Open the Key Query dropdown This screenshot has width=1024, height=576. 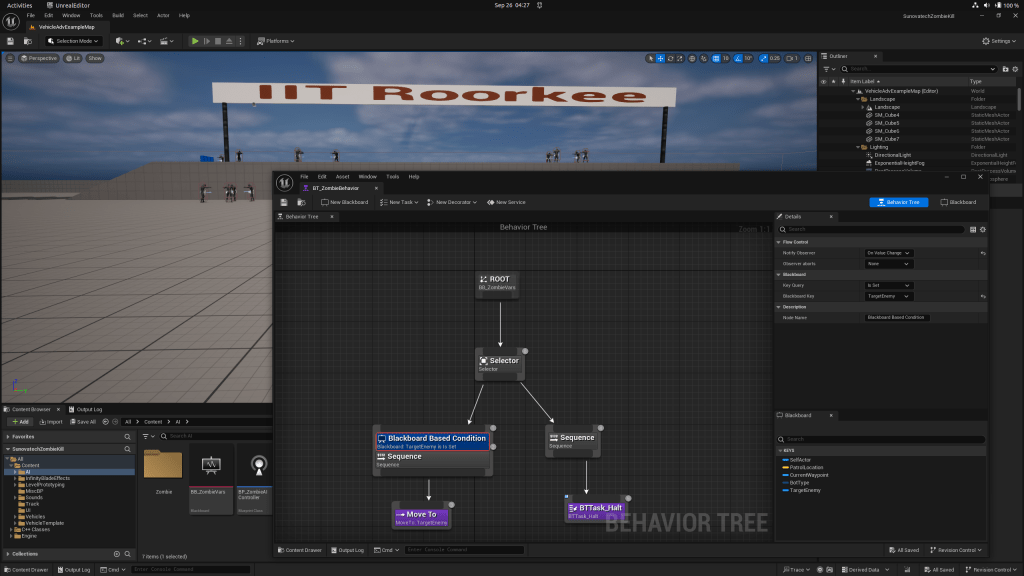[x=888, y=285]
